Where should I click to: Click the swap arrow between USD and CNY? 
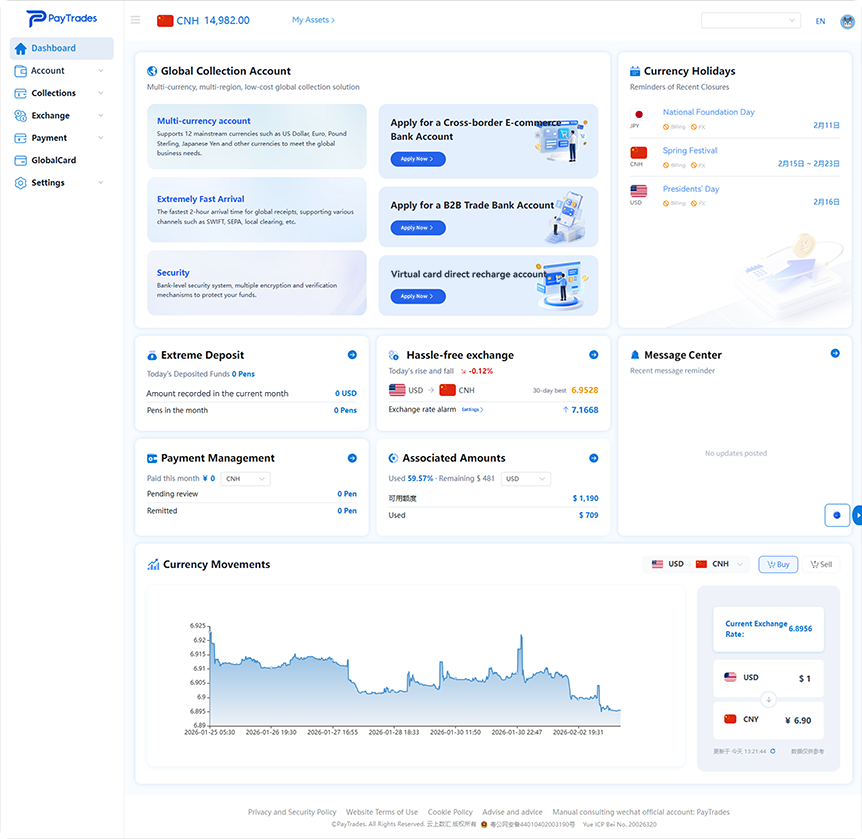(768, 699)
